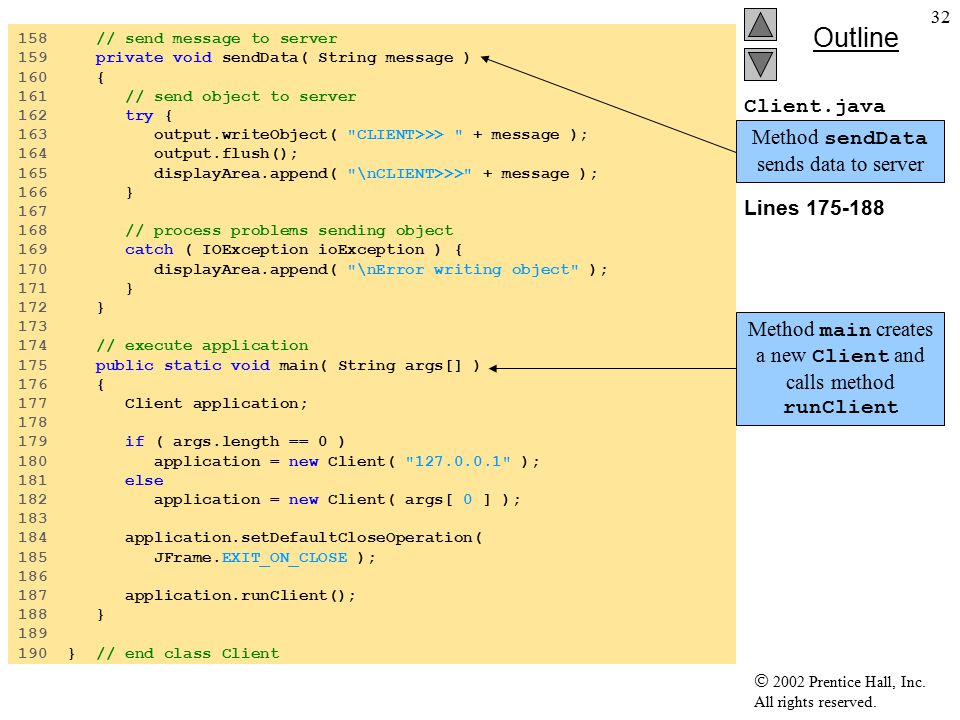Click the 'Lines 175-188' label
This screenshot has width=960, height=720.
pos(814,208)
